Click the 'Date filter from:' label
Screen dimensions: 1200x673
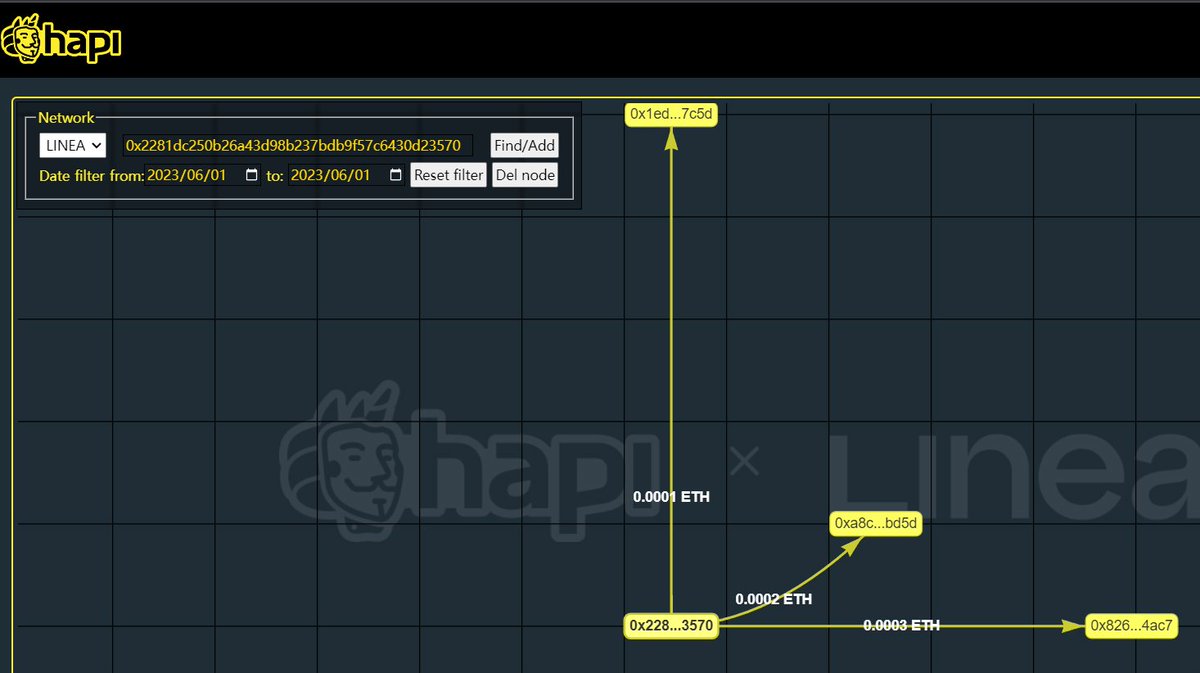coord(91,176)
